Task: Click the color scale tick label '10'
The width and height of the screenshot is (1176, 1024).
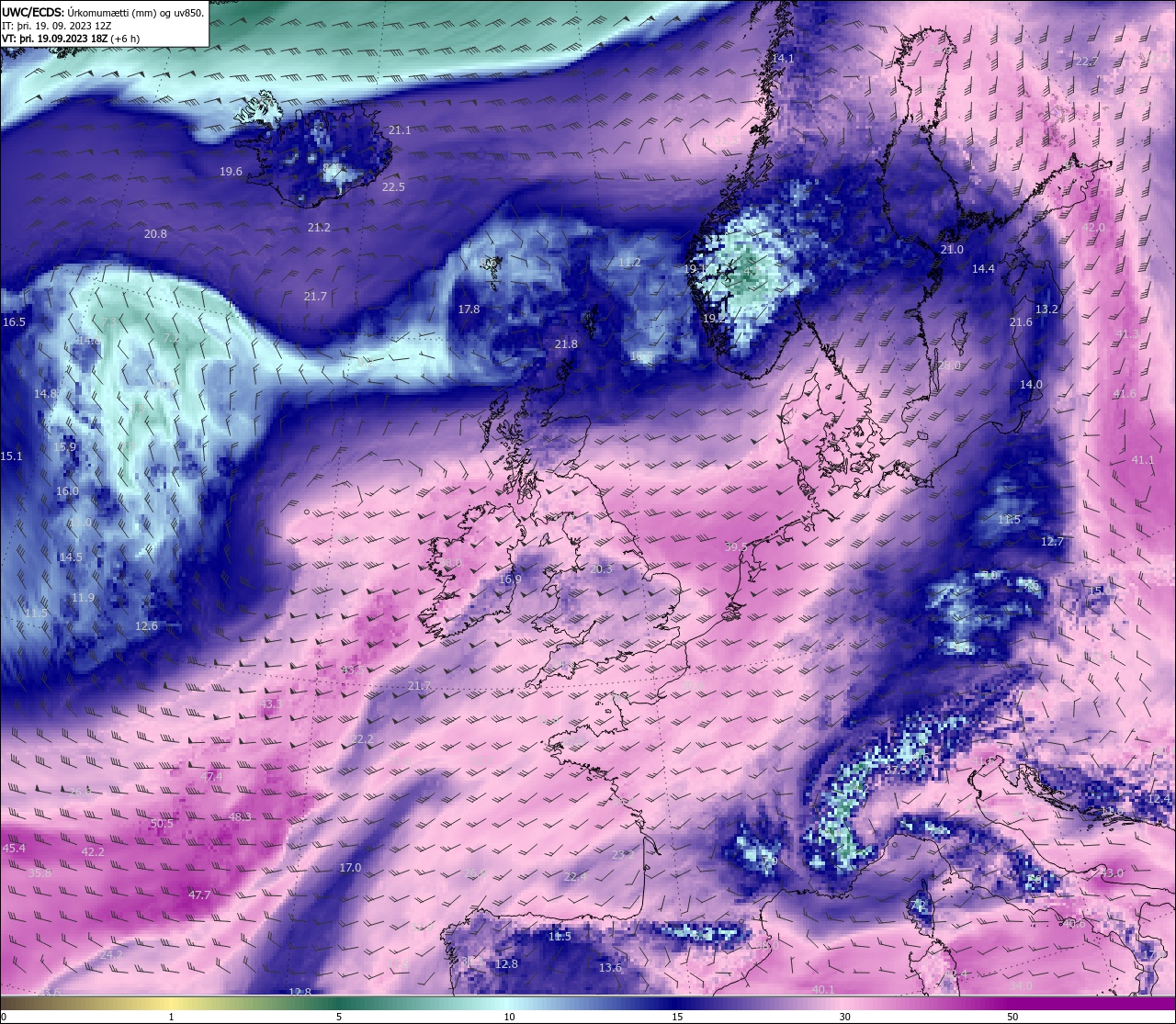Action: pos(509,1017)
